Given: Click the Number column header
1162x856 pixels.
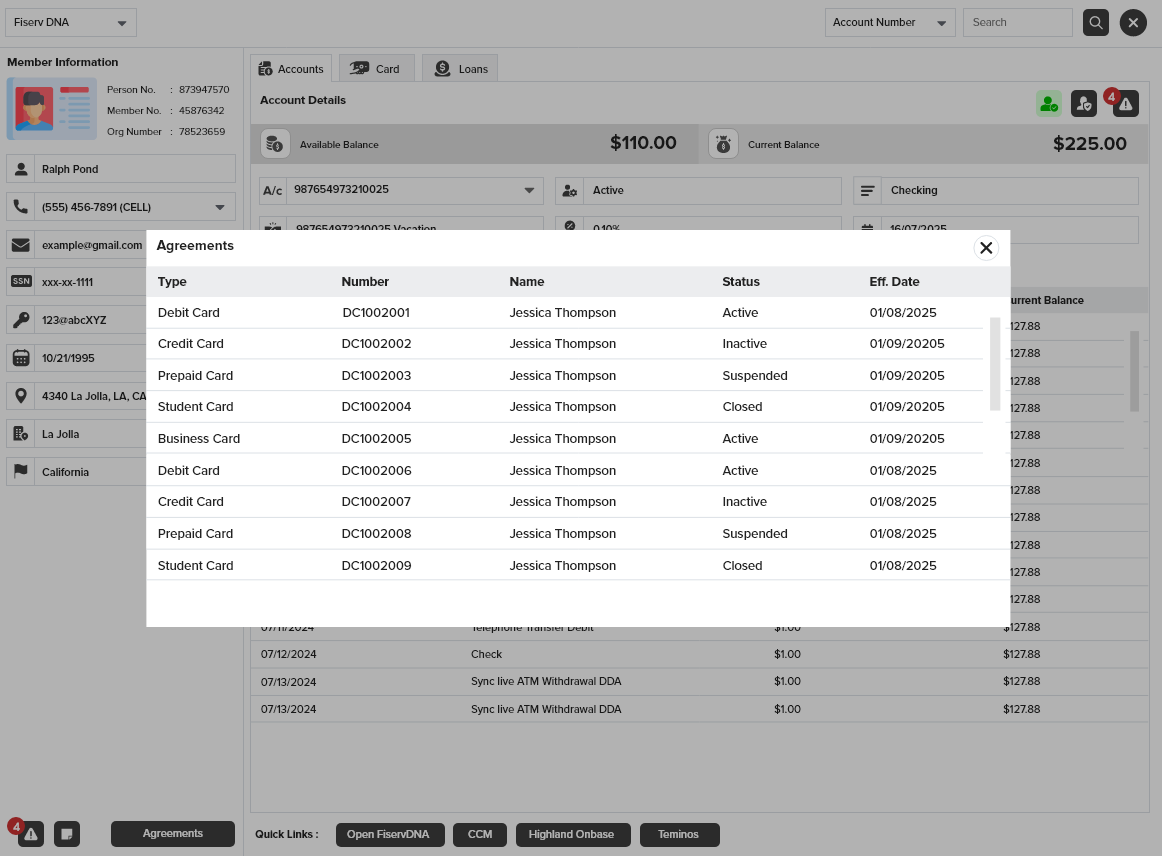Looking at the screenshot, I should coord(365,282).
